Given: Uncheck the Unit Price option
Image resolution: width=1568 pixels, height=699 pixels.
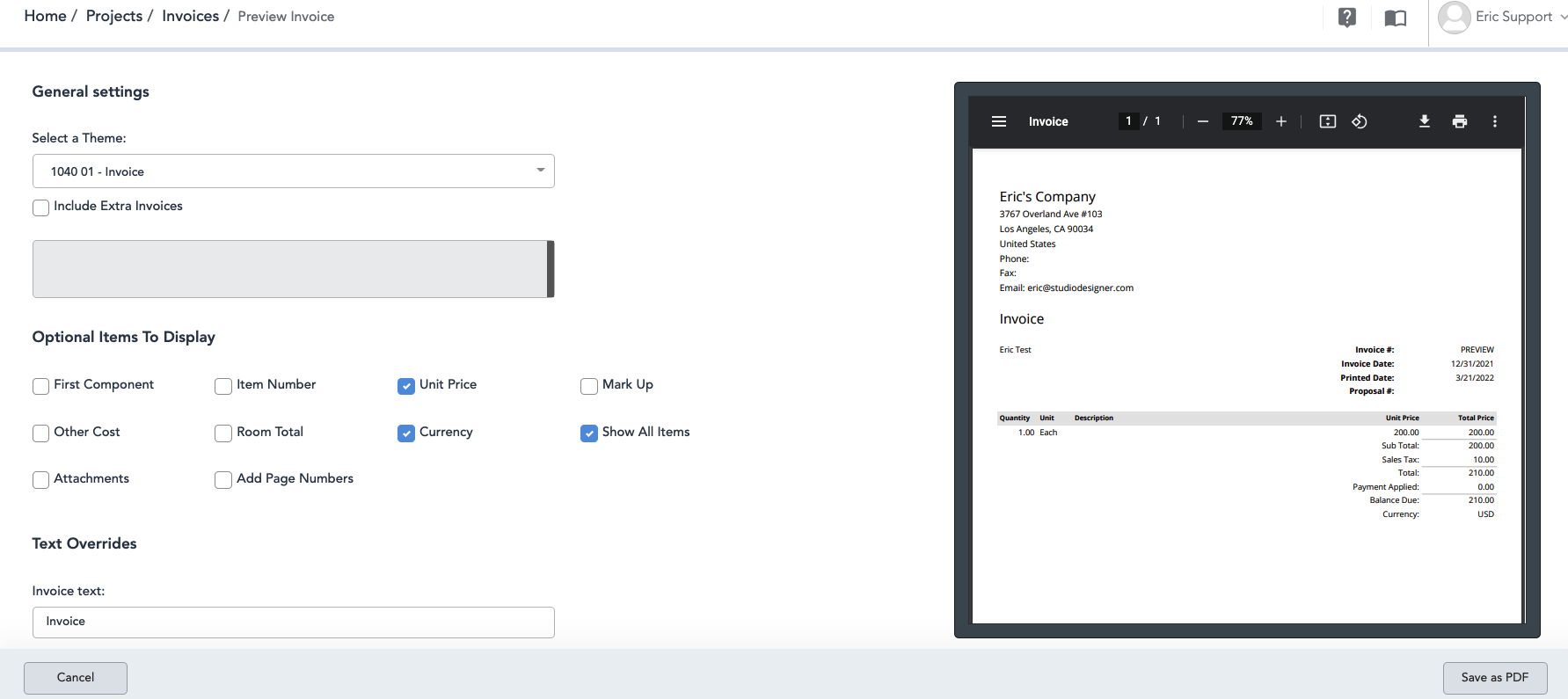Looking at the screenshot, I should point(406,386).
